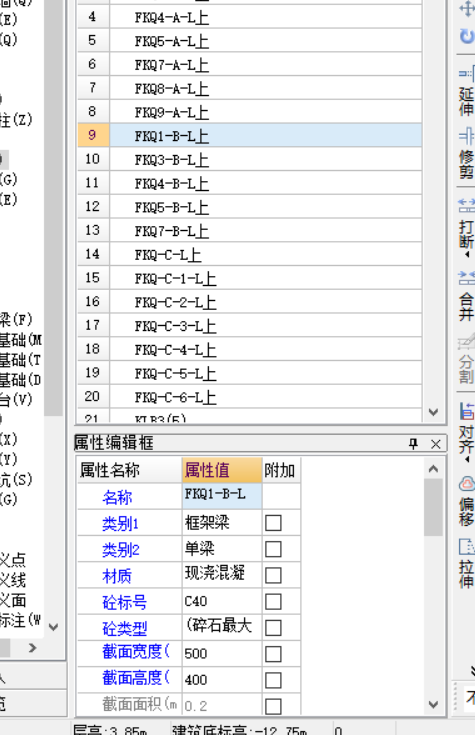Image resolution: width=475 pixels, height=735 pixels.
Task: Toggle 附加 checkbox for 砼类型
Action: 273,628
